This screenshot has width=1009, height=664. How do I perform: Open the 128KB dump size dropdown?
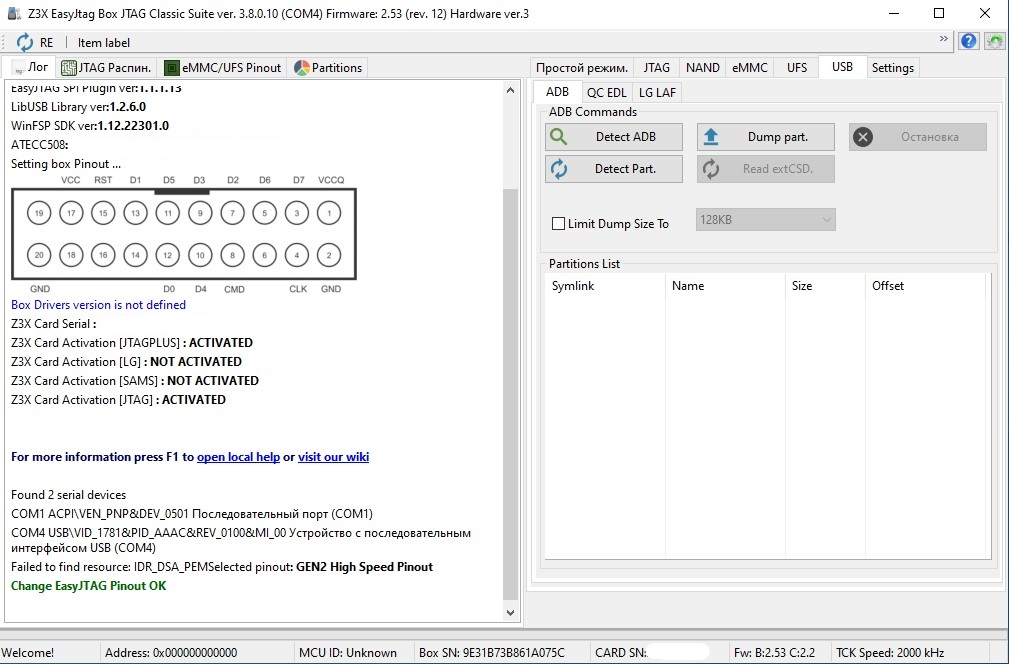click(x=766, y=219)
